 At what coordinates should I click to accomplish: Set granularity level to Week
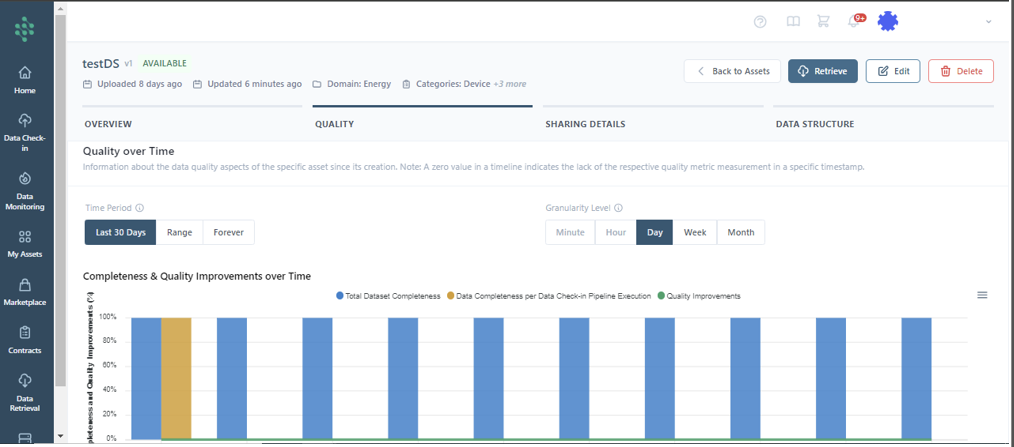click(x=694, y=232)
